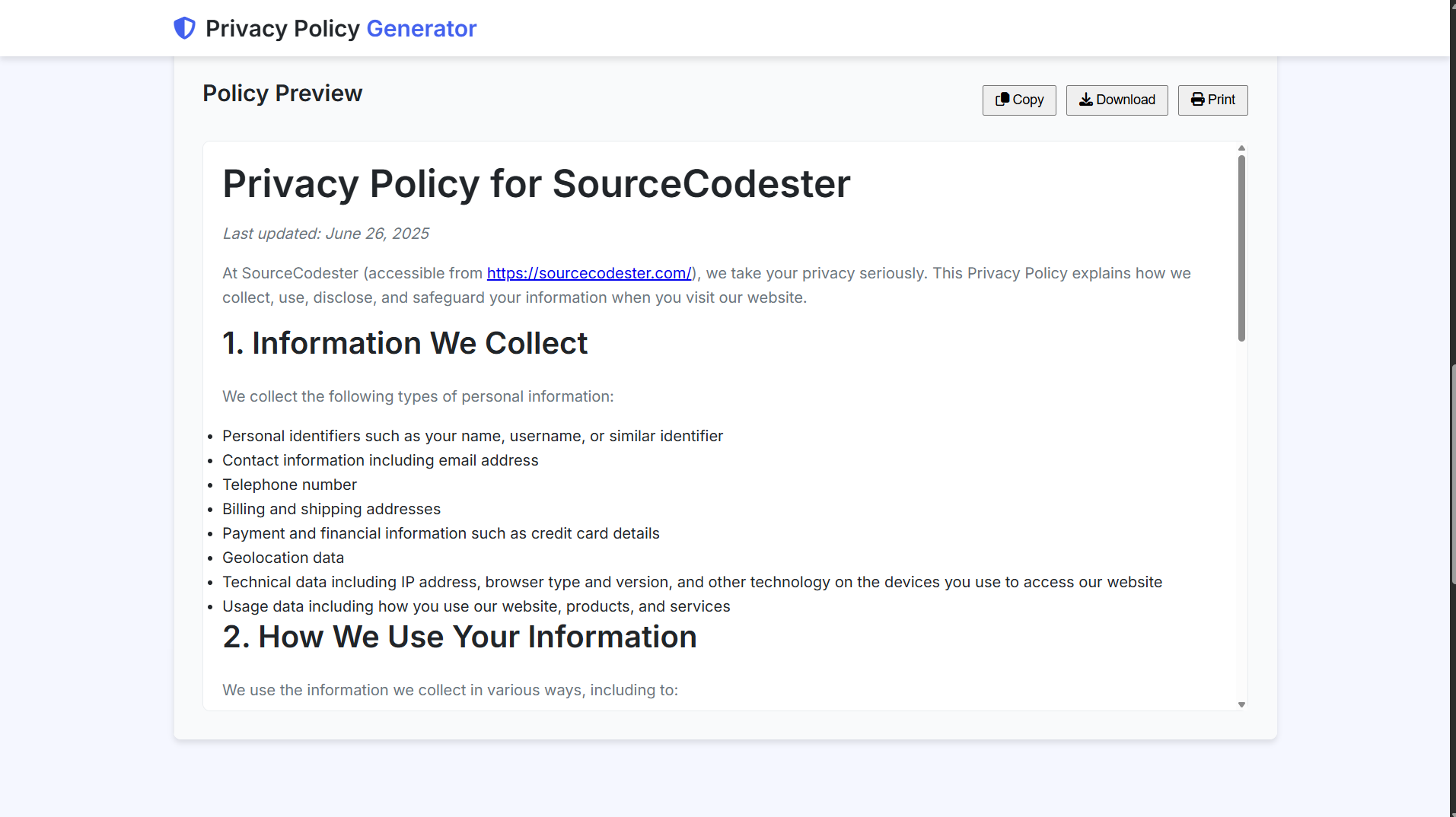This screenshot has width=1456, height=817.
Task: Click 'We collect the following types' sentence
Action: (418, 396)
